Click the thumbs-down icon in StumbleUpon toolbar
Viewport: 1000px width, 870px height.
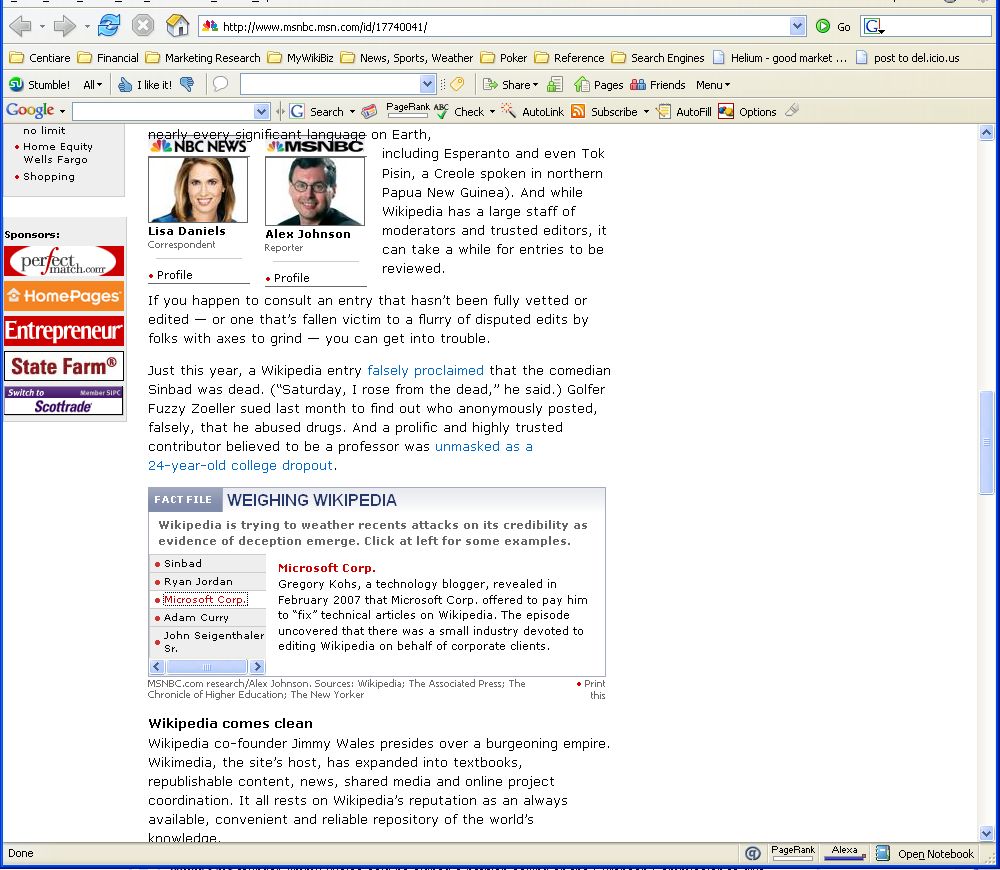coord(187,84)
